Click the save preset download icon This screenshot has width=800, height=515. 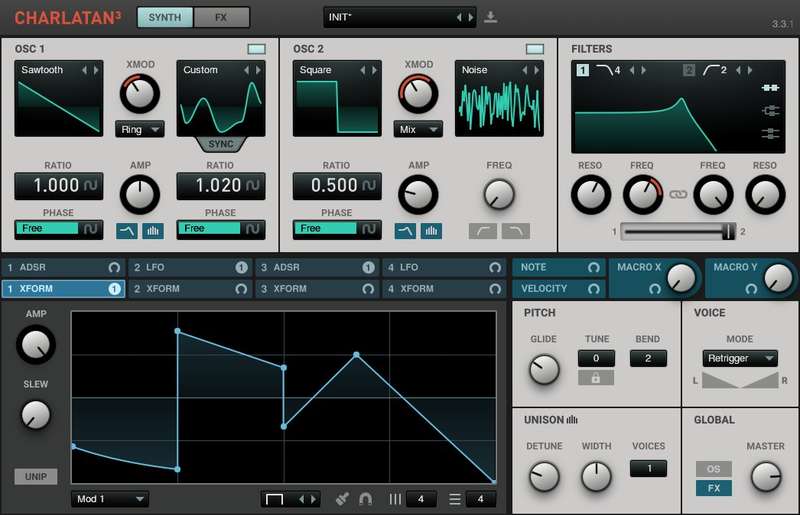click(x=490, y=17)
